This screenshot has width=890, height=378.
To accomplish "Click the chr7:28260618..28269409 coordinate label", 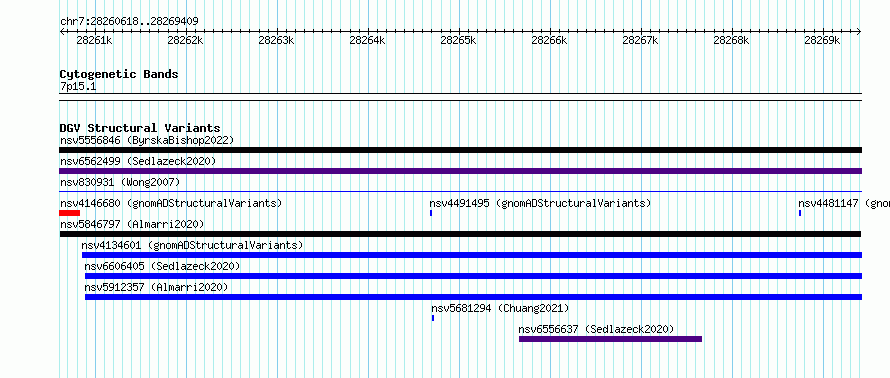I will point(129,22).
